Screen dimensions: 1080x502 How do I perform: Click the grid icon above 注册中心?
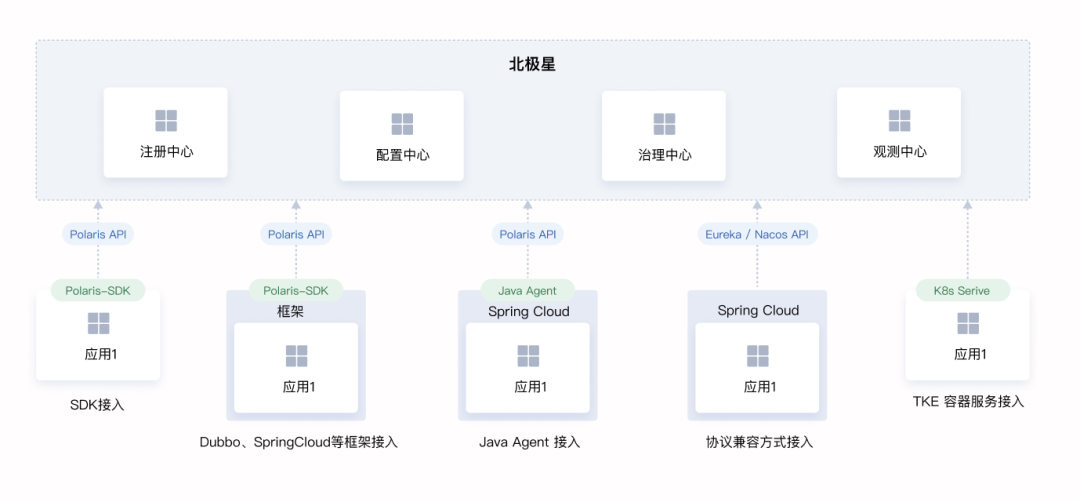[x=166, y=121]
